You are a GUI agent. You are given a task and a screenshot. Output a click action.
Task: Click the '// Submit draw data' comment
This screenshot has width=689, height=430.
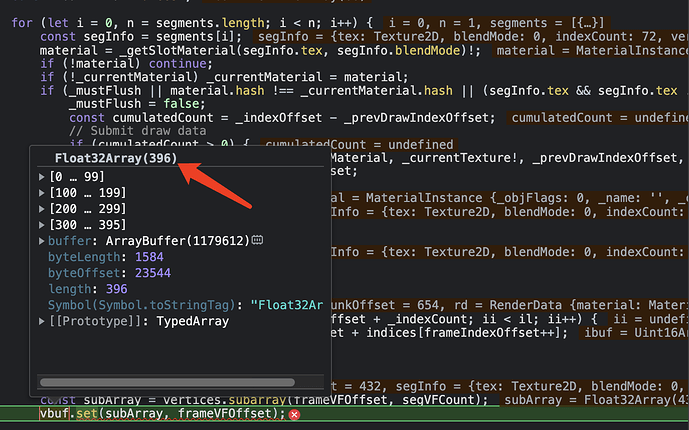coord(138,131)
